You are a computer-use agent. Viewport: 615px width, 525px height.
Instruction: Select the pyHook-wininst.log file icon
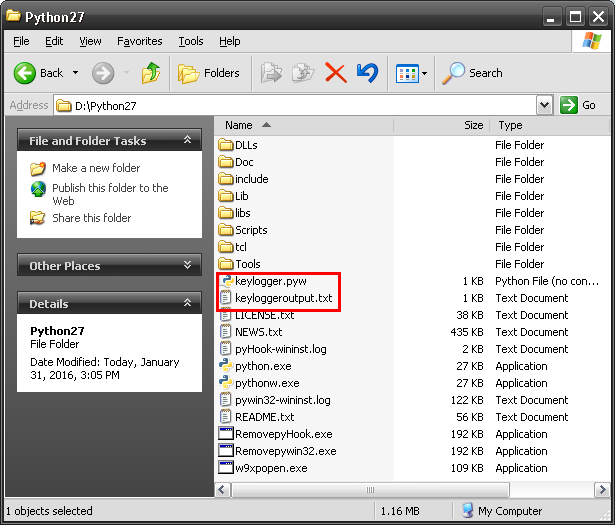226,349
